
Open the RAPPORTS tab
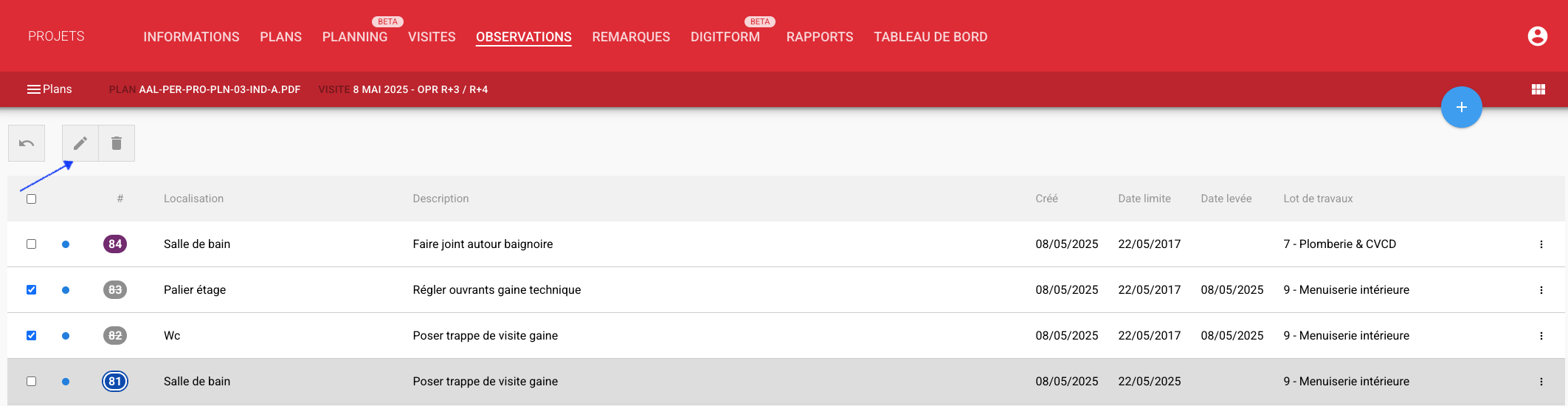pos(820,37)
